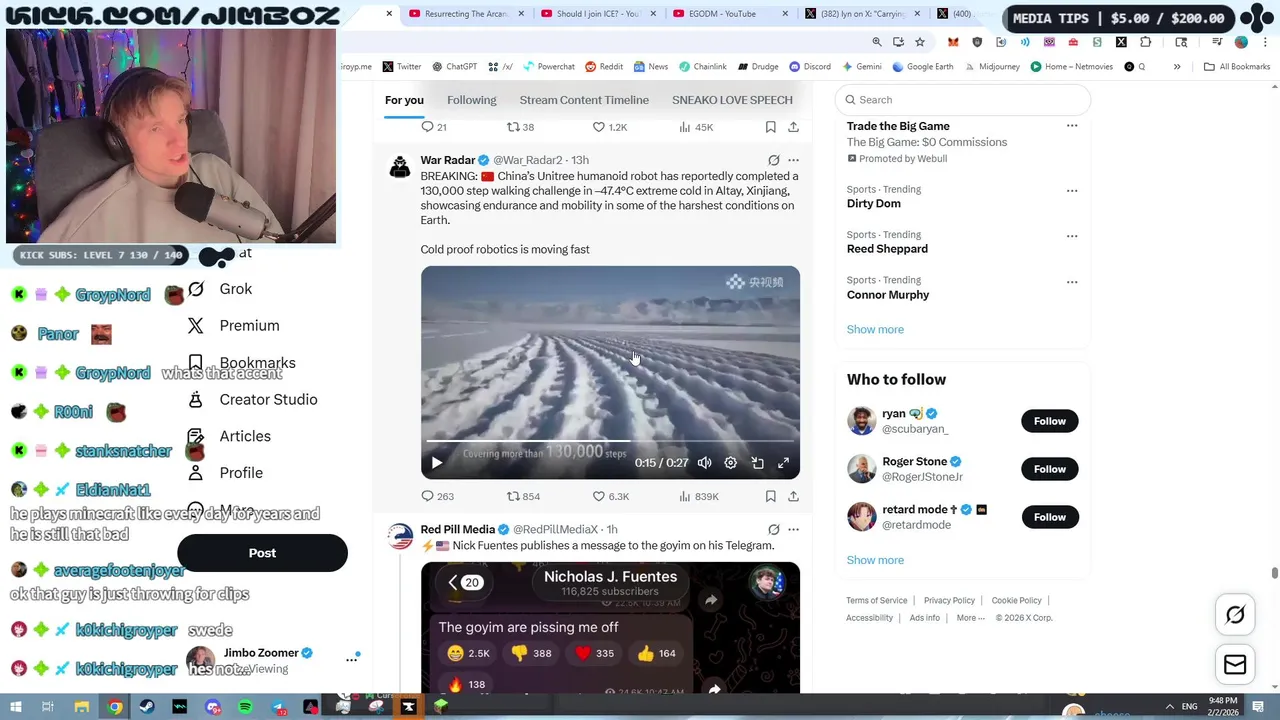Open Profile in sidebar

(226, 473)
